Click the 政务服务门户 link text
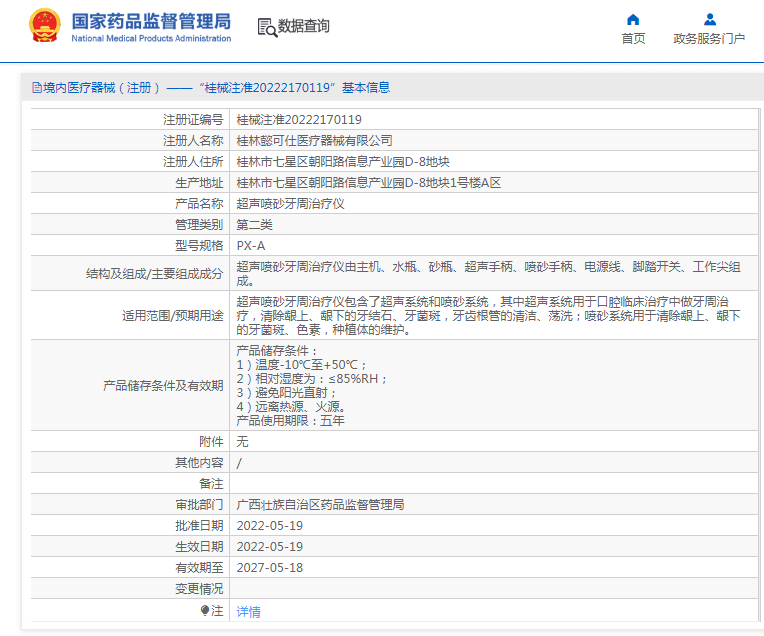The width and height of the screenshot is (764, 636). pyautogui.click(x=709, y=39)
